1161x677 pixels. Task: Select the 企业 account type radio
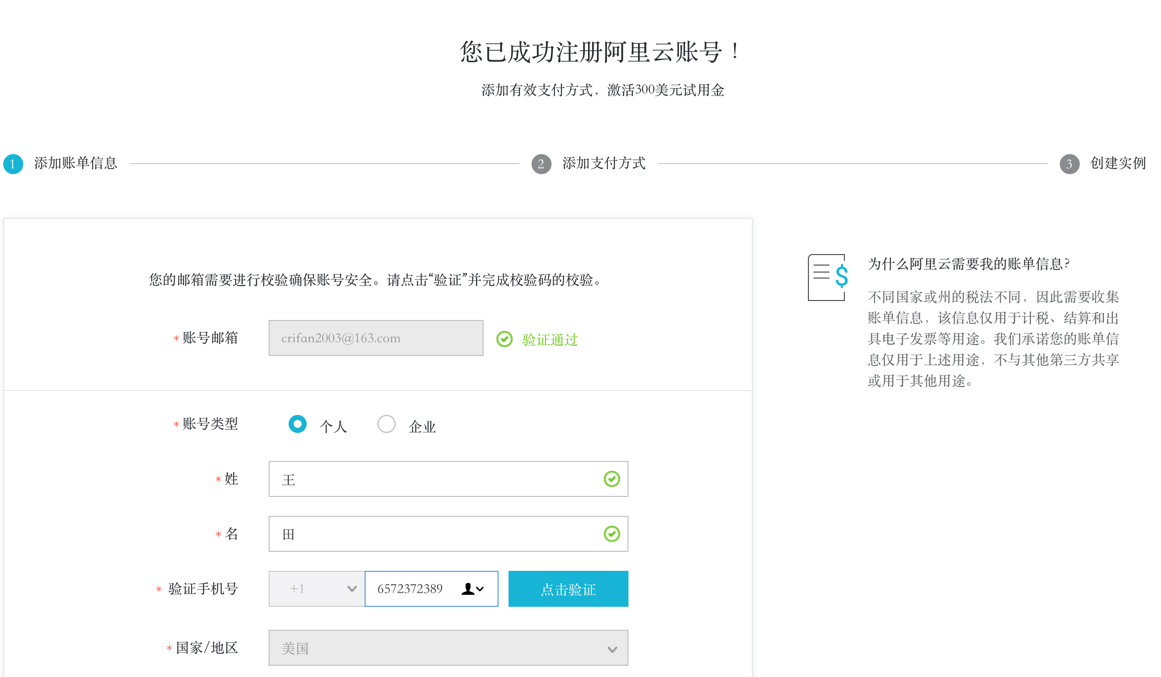[x=386, y=424]
